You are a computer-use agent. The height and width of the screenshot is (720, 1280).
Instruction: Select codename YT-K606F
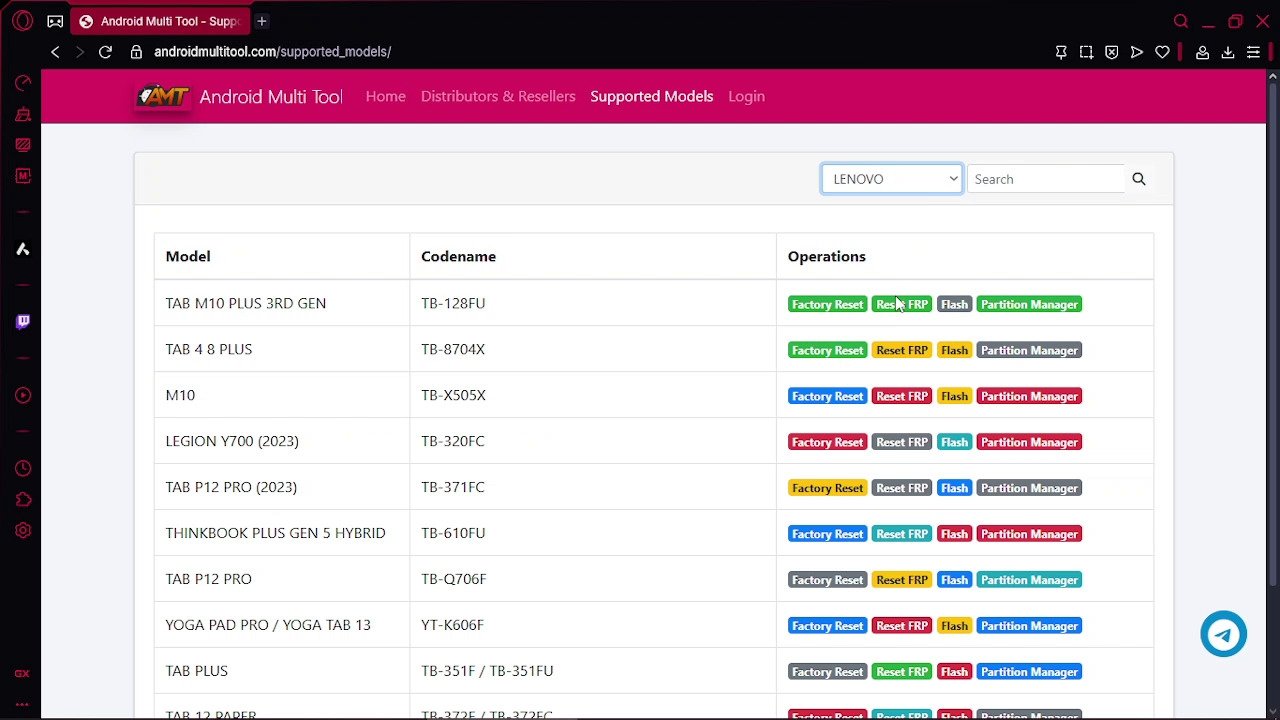[x=452, y=625]
